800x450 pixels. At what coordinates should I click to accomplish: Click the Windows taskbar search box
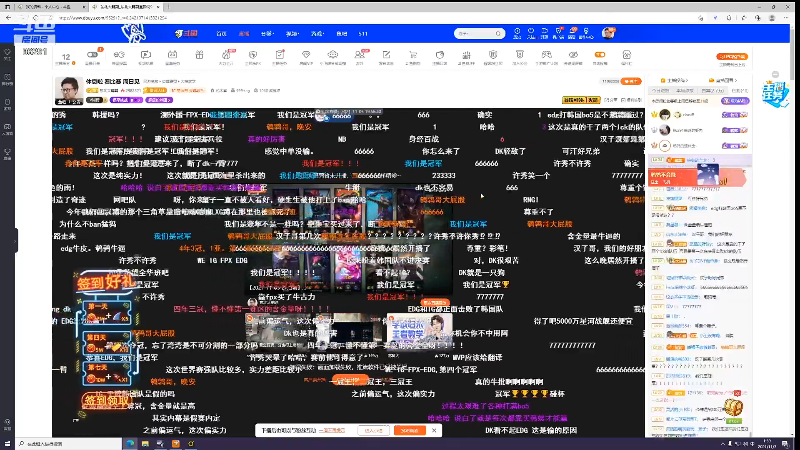(69, 444)
